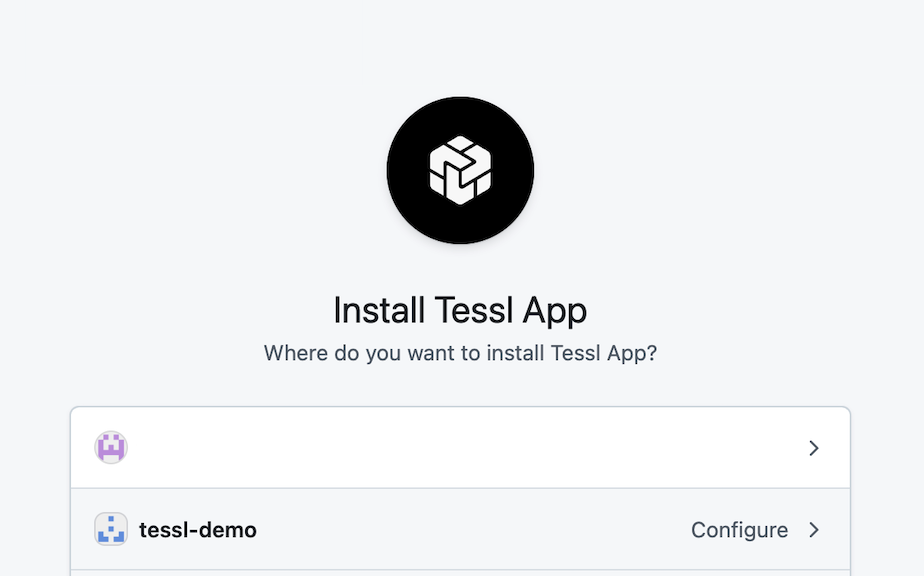Select the tessl-demo organization name
The image size is (924, 576).
click(198, 530)
